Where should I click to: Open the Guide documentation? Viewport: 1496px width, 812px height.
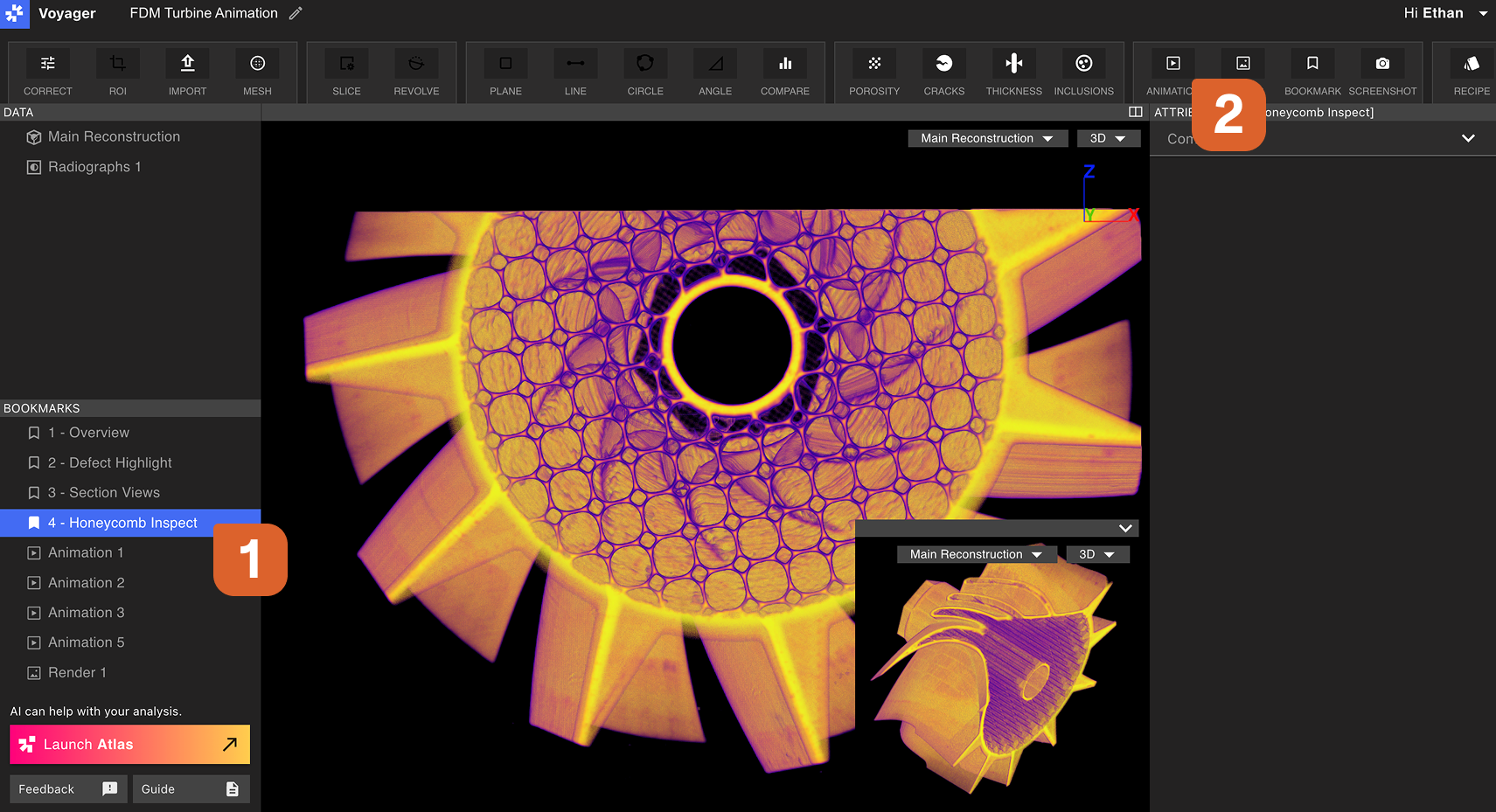tap(191, 788)
